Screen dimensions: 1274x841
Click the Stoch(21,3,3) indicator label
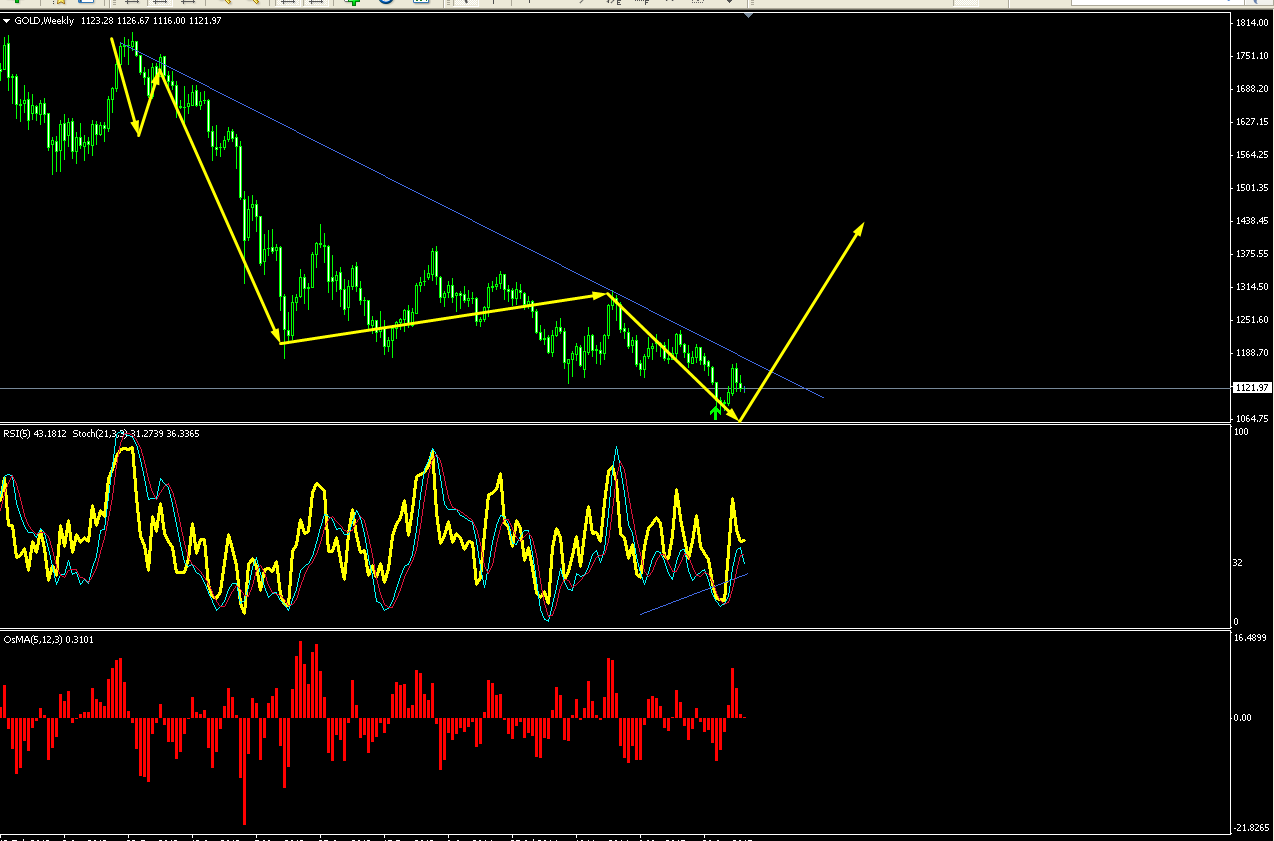tap(135, 434)
